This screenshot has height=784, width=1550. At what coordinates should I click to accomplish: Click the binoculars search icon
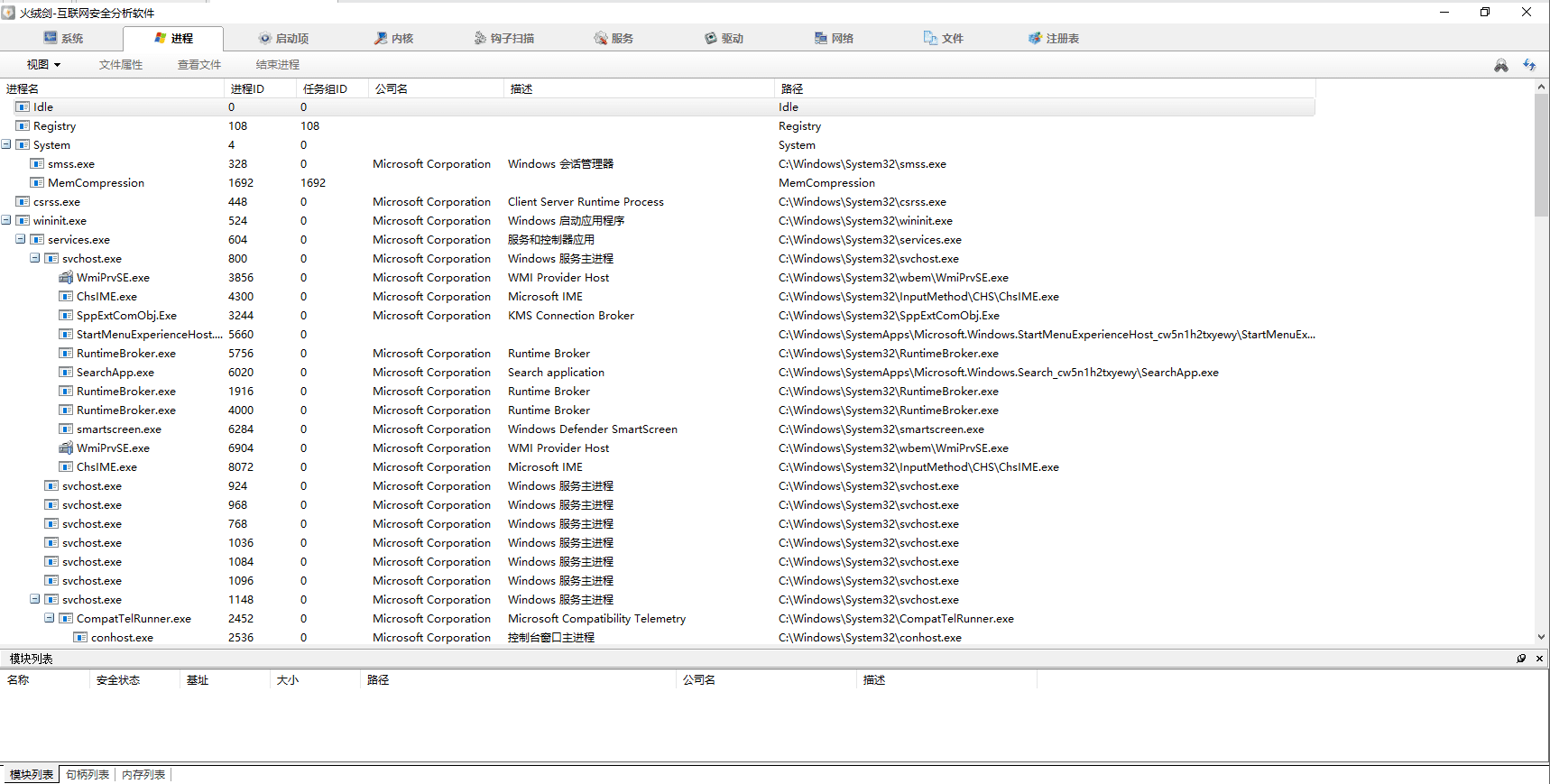tap(1501, 65)
